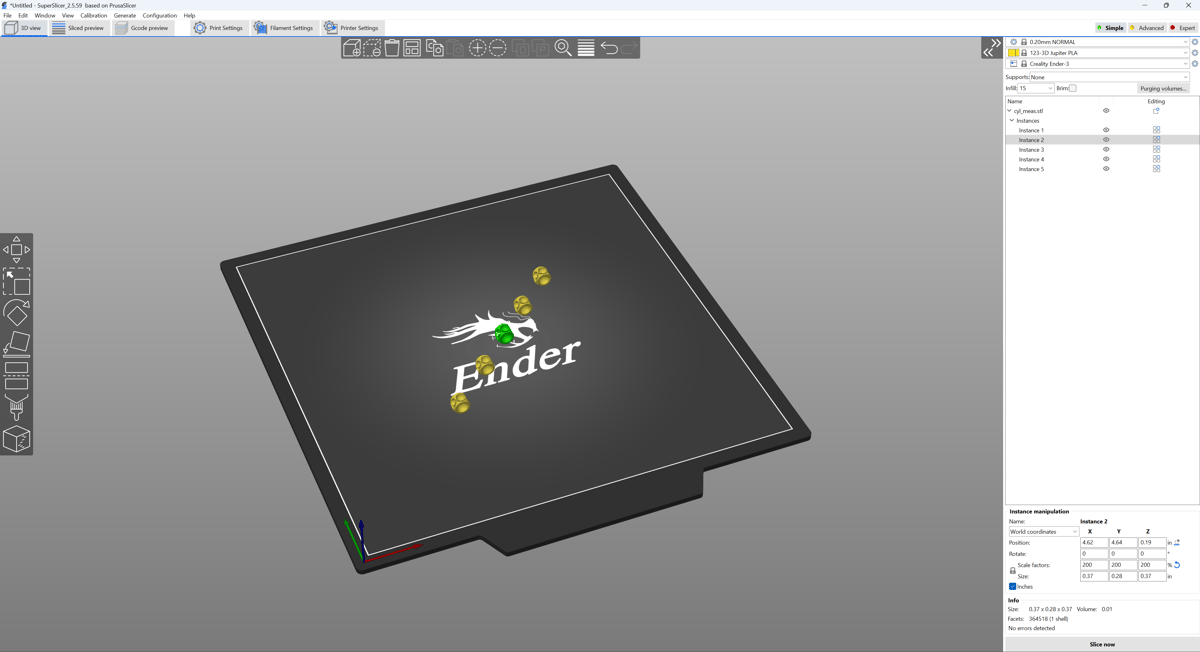
Task: Open the Supports dropdown
Action: click(1109, 77)
